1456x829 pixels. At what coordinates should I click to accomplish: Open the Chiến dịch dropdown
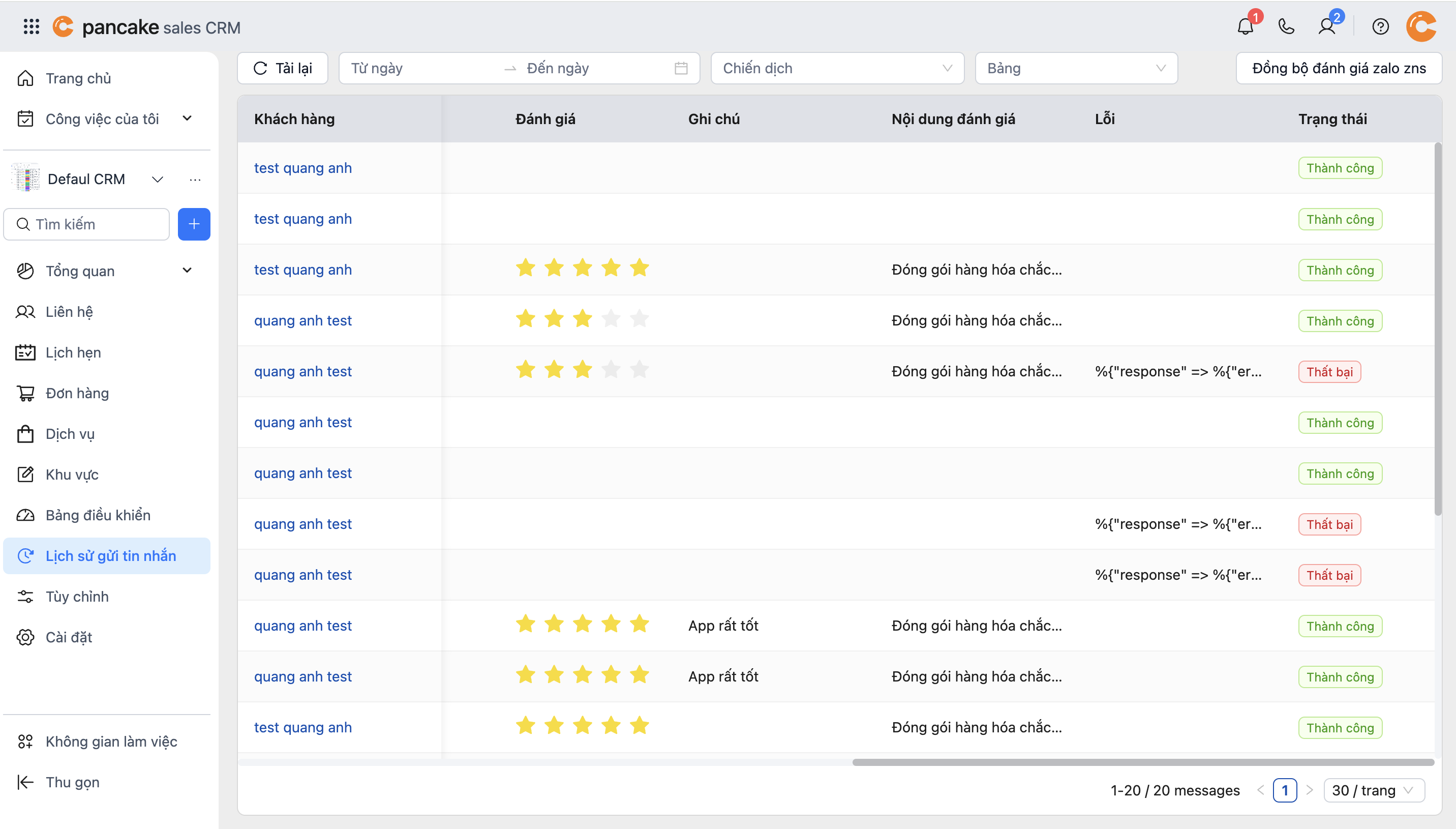coord(837,68)
